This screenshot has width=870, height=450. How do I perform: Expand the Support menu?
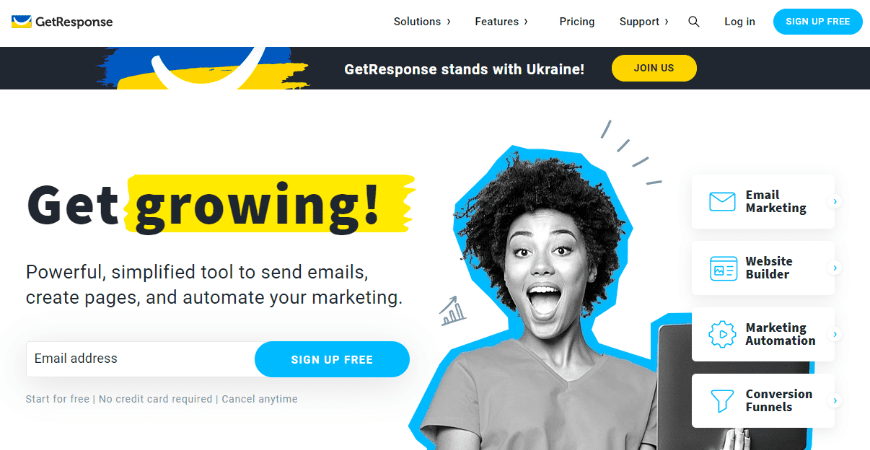click(644, 22)
